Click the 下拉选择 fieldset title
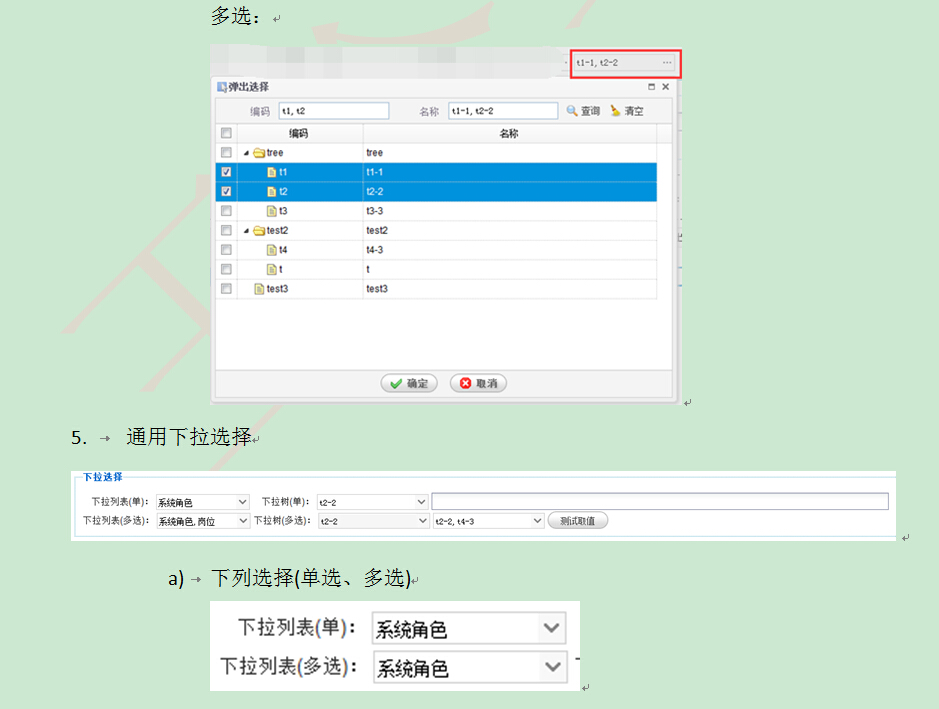 pos(102,477)
